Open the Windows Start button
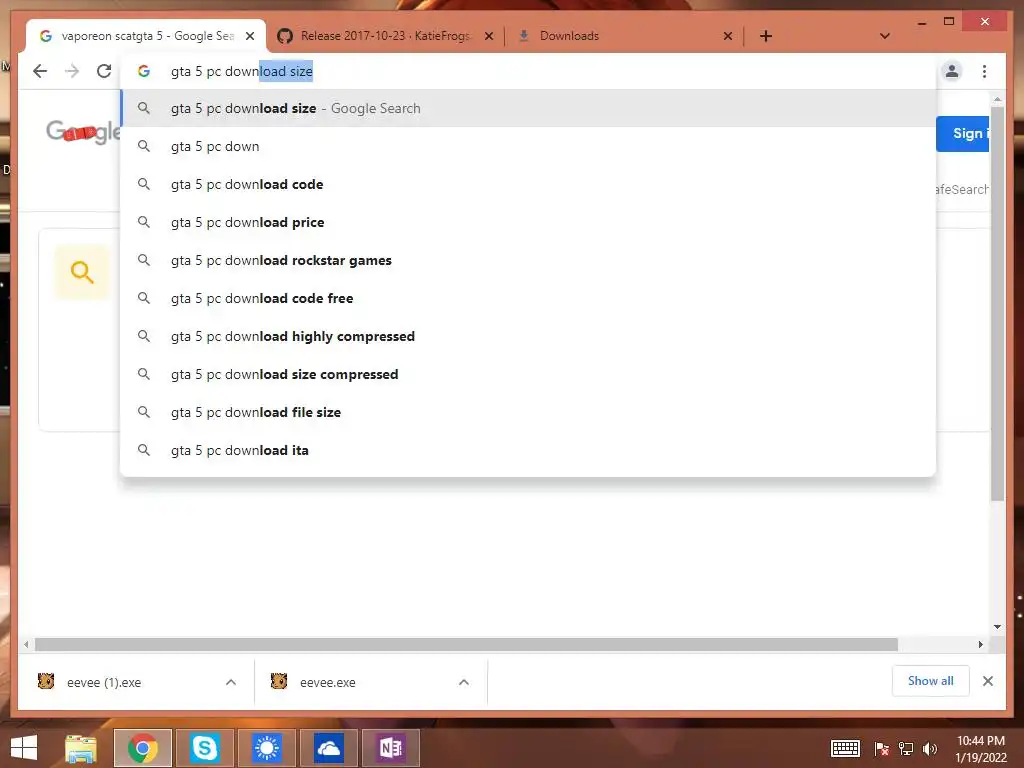Image resolution: width=1024 pixels, height=768 pixels. pos(24,748)
